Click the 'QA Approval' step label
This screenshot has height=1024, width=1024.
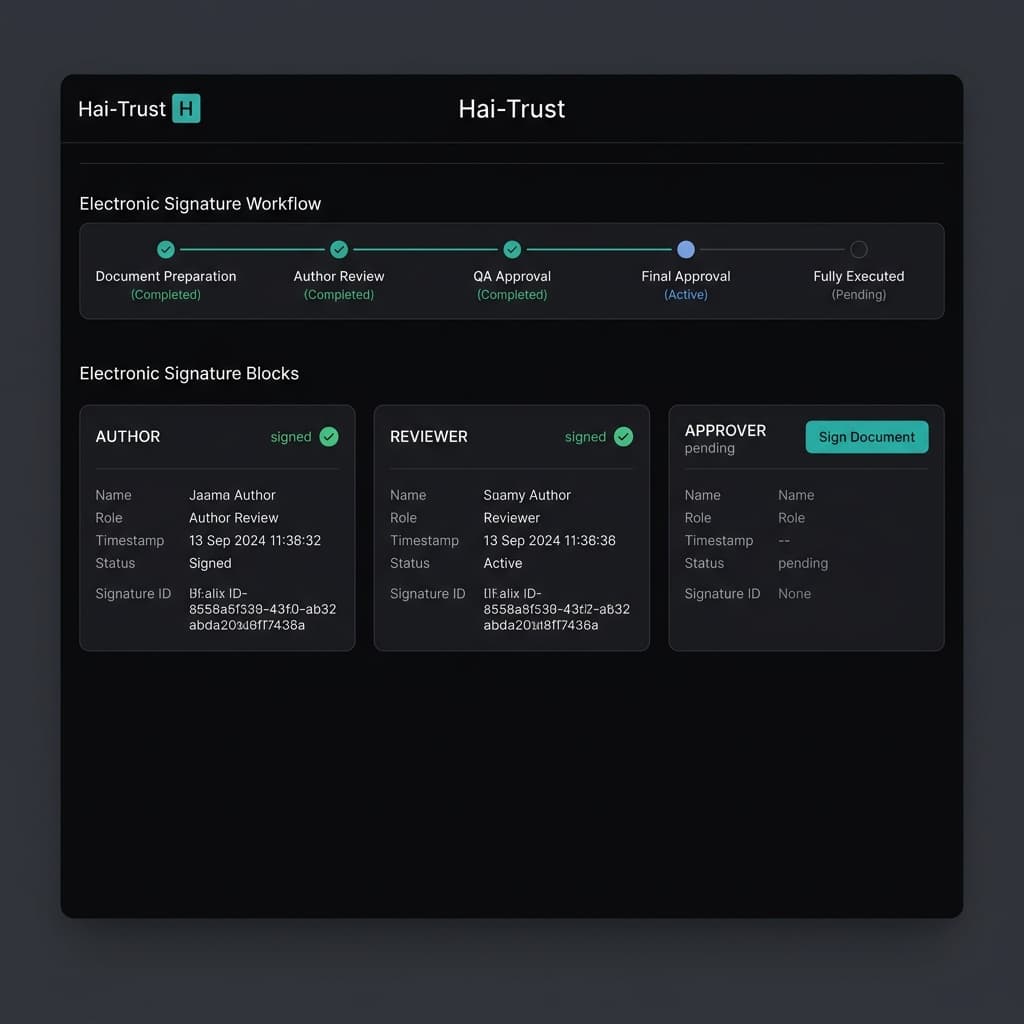512,276
